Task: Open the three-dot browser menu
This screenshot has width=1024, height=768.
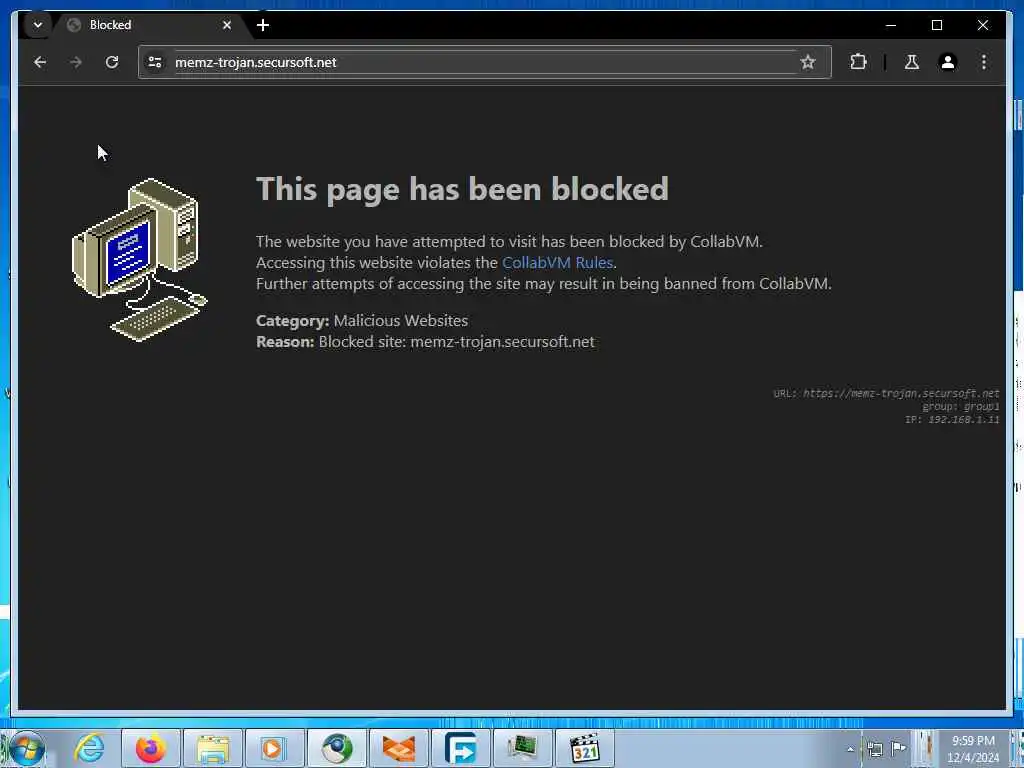Action: (x=984, y=62)
